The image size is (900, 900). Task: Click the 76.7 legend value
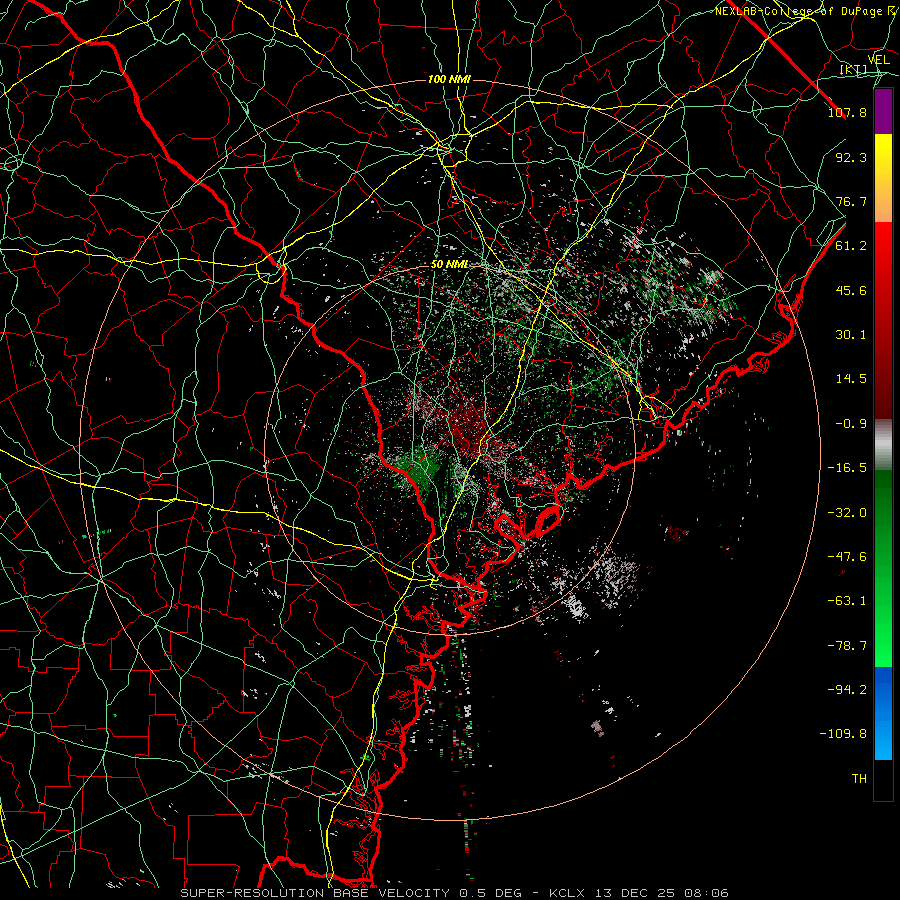[851, 201]
